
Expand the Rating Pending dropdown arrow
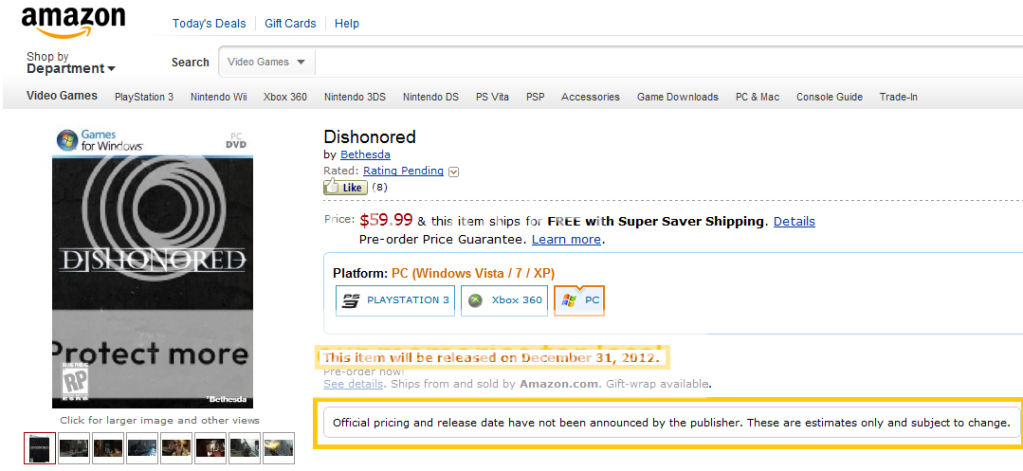coord(455,172)
